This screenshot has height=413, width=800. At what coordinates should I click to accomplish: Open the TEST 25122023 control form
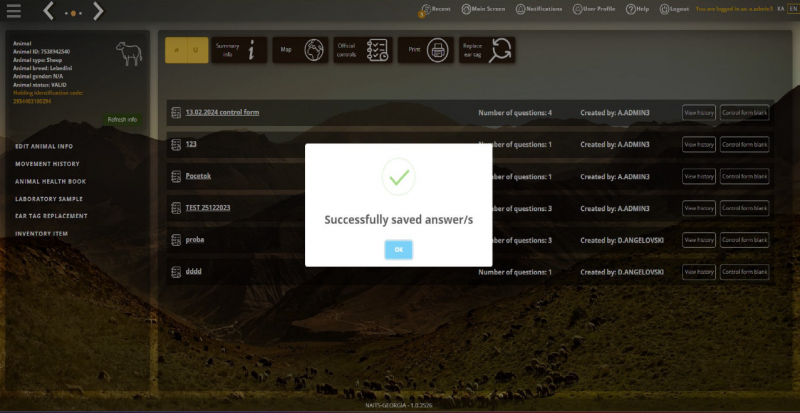point(208,208)
